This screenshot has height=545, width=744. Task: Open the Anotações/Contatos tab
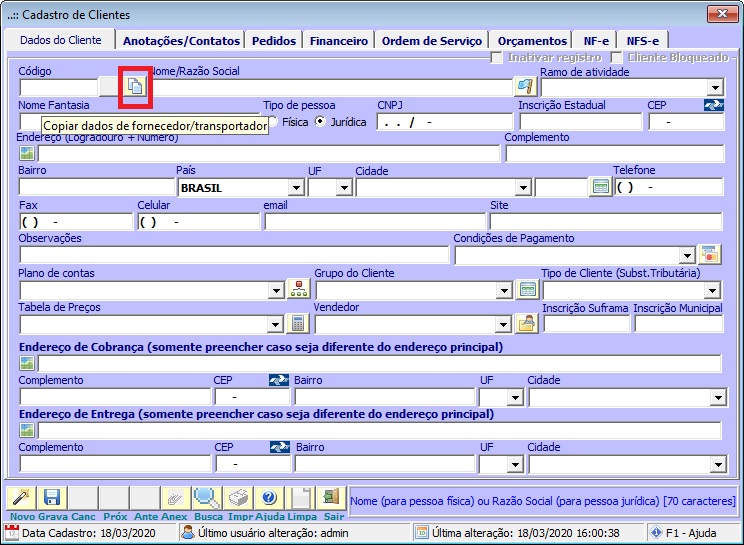click(181, 41)
